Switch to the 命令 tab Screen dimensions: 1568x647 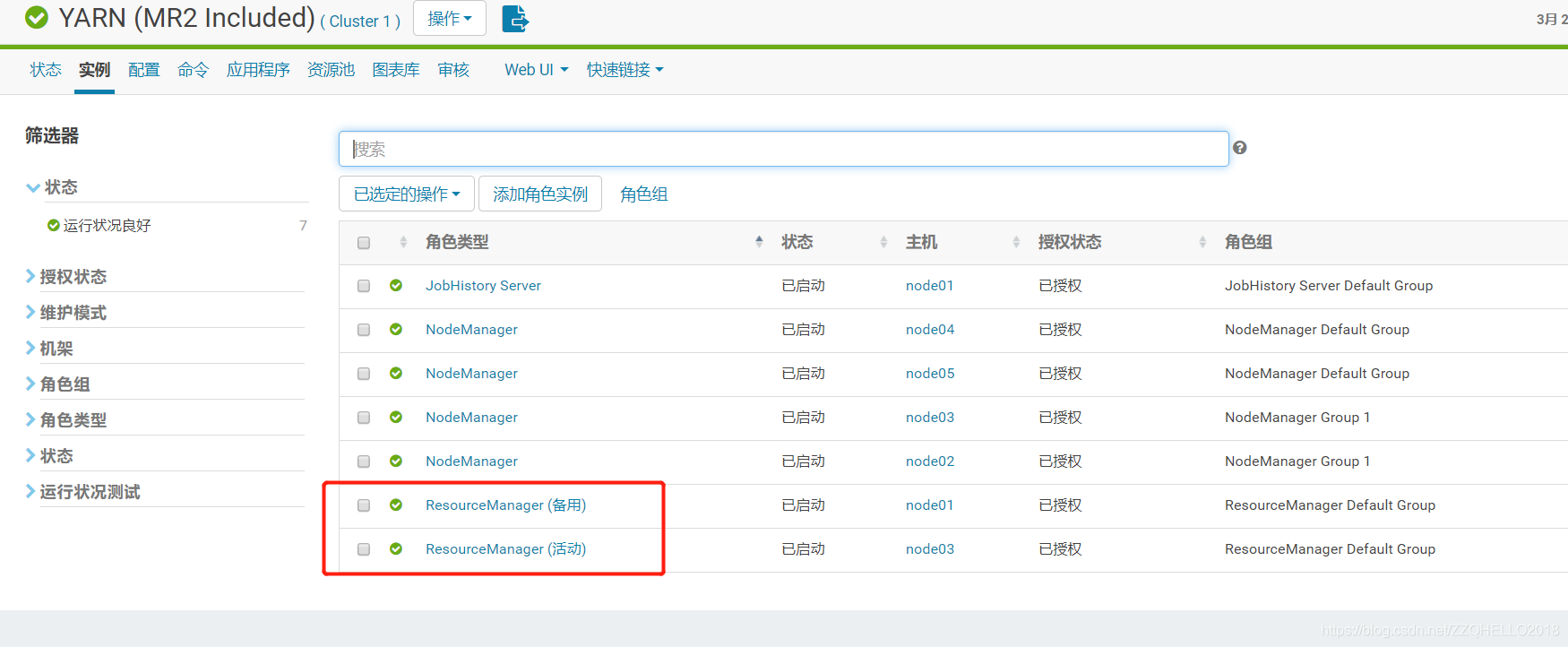click(x=193, y=69)
